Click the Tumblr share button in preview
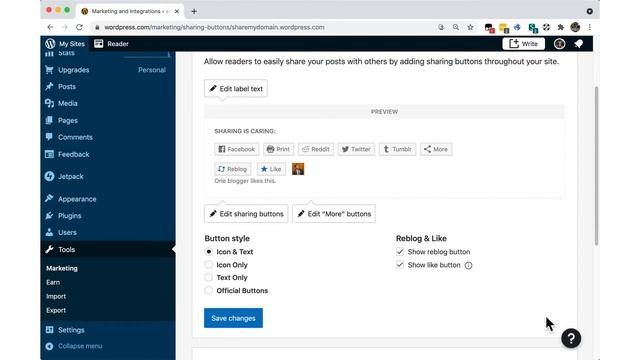Screen dimensions: 640x360 click(398, 149)
